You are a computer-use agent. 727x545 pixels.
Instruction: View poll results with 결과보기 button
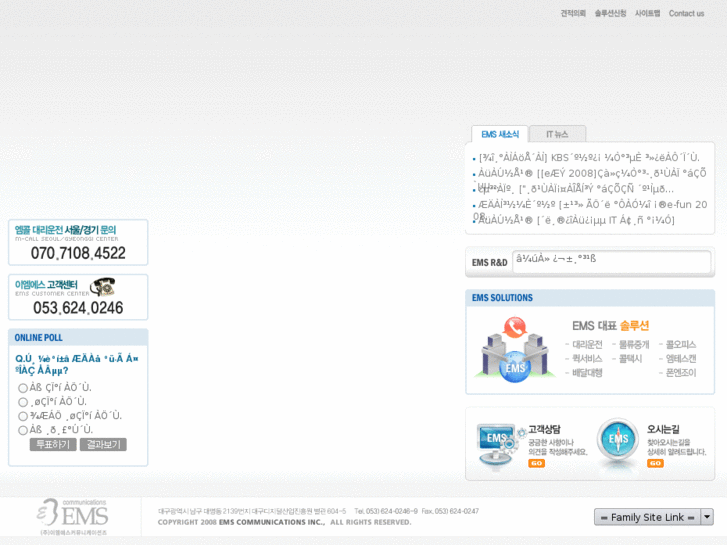coord(103,444)
